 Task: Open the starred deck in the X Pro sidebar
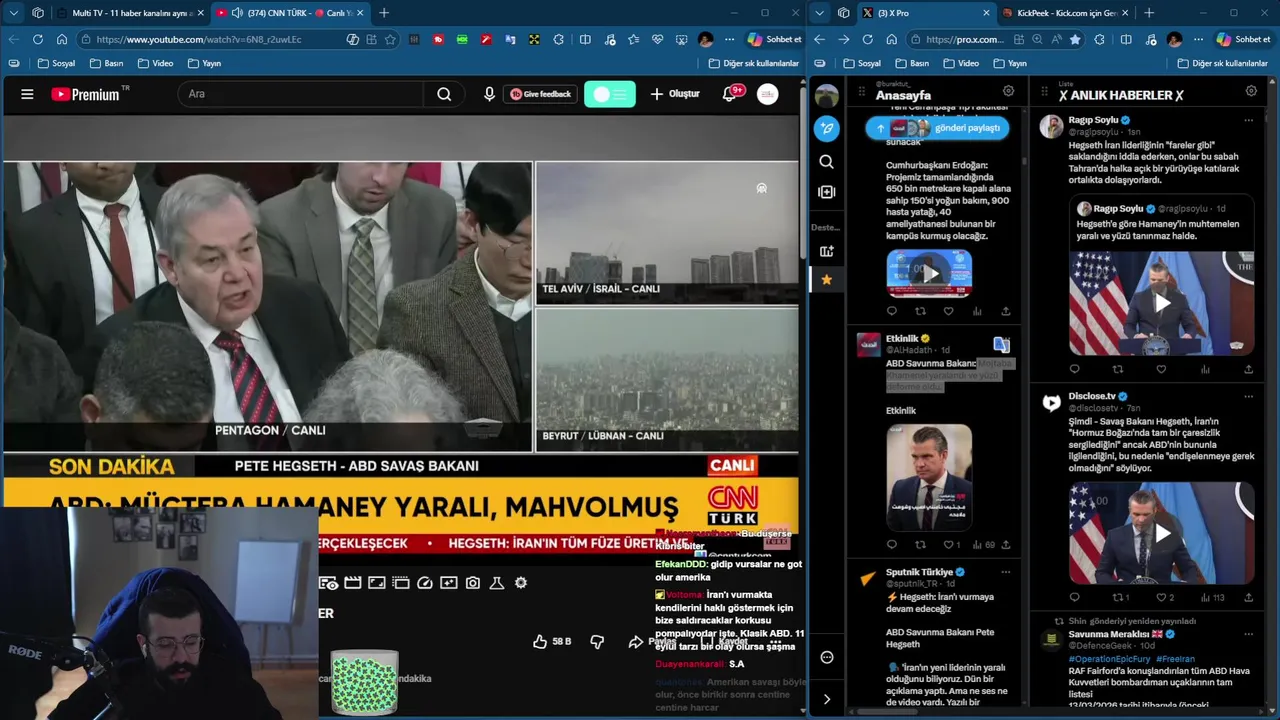click(827, 280)
